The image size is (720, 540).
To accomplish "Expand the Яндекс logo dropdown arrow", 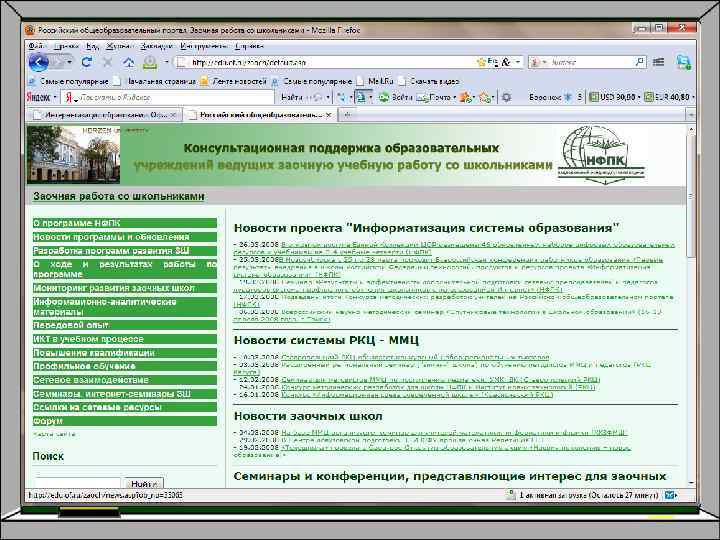I will 55,97.
